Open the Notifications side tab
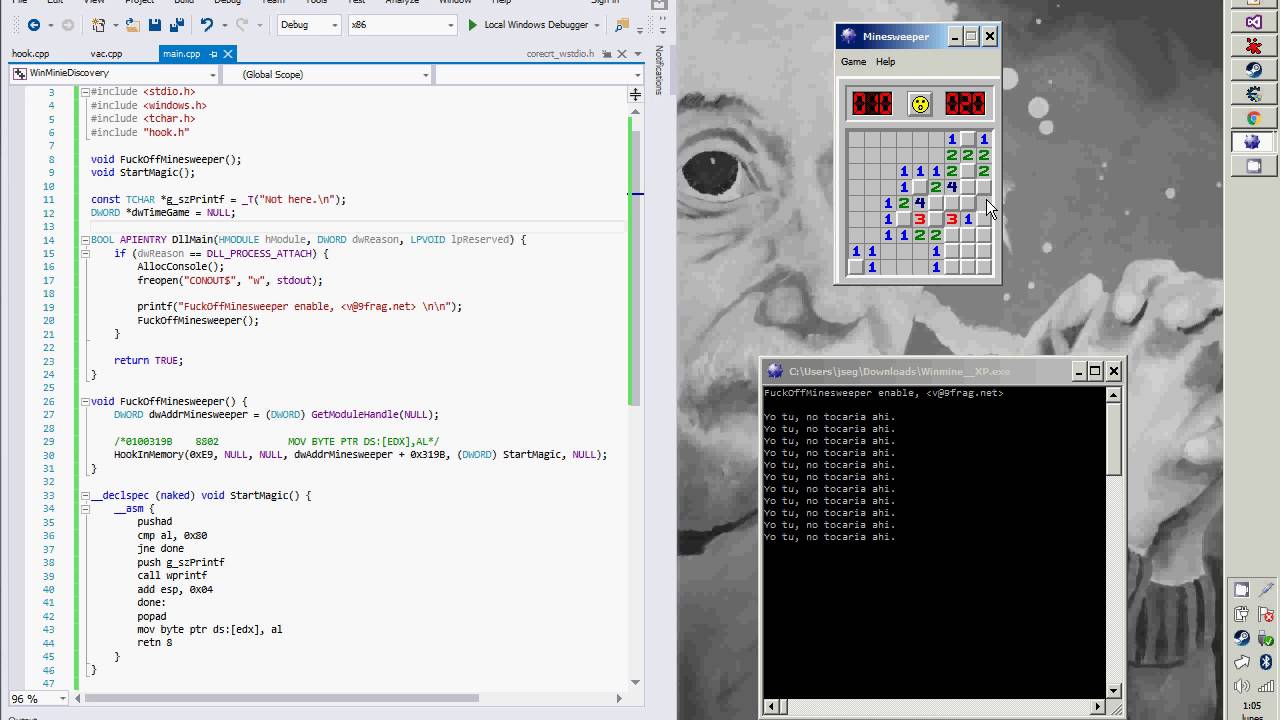This screenshot has width=1280, height=720. pos(659,70)
